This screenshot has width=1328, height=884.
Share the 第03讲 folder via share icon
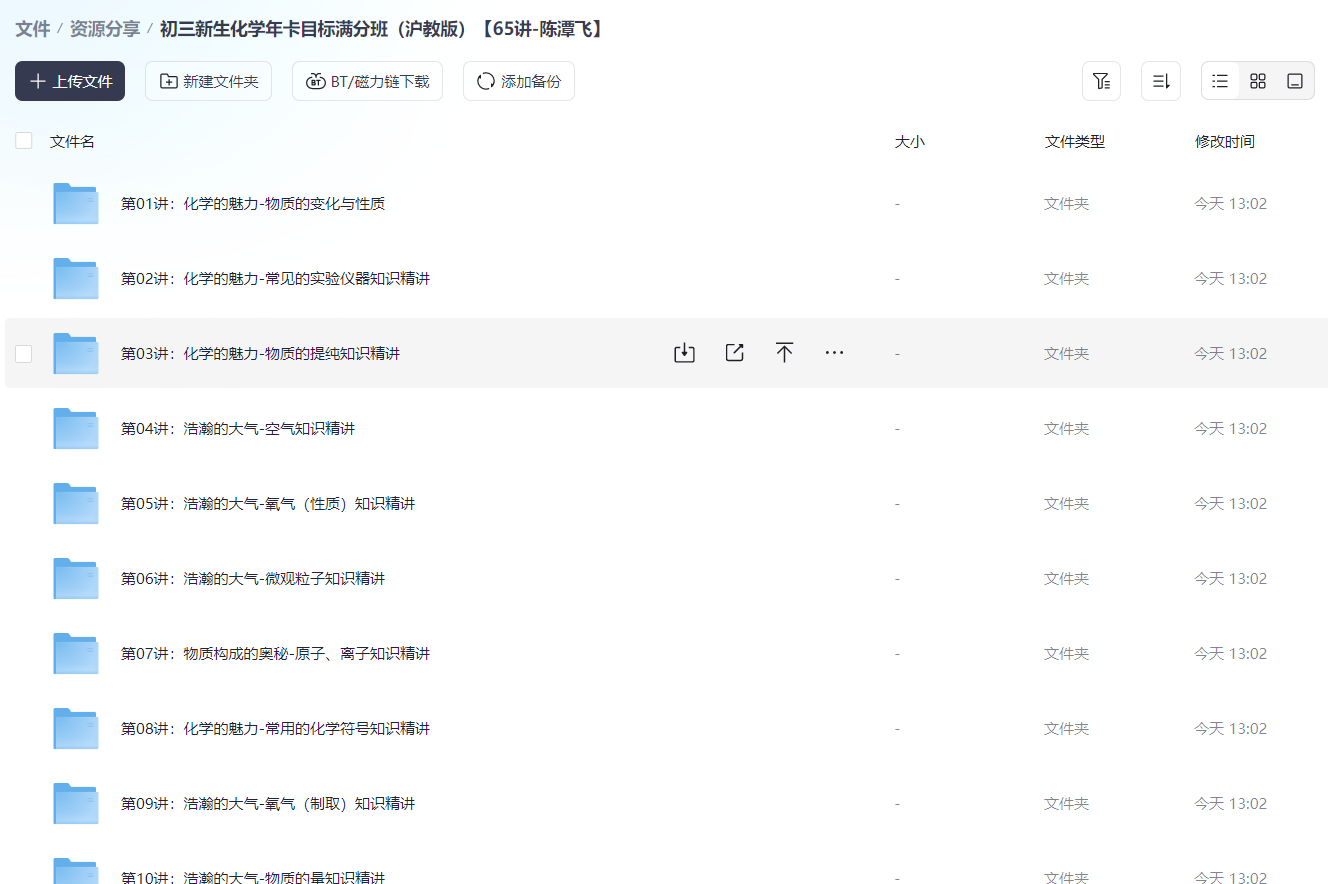[734, 352]
